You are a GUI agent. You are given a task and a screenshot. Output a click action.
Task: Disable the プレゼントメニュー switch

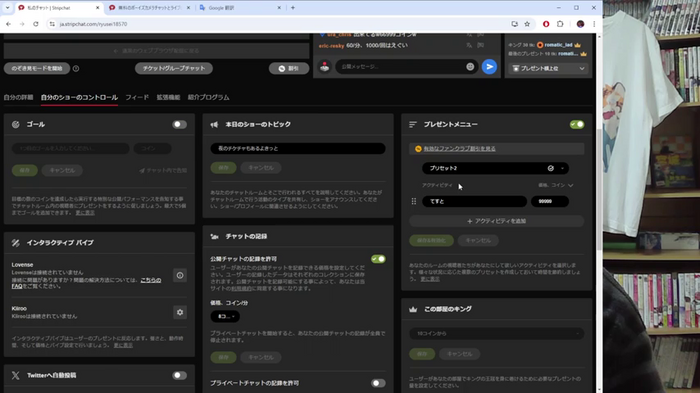click(577, 125)
